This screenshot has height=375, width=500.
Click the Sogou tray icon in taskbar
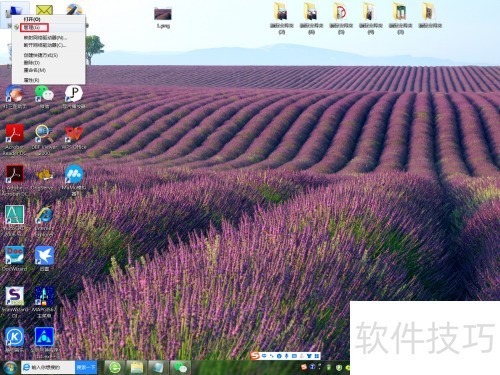[304, 367]
